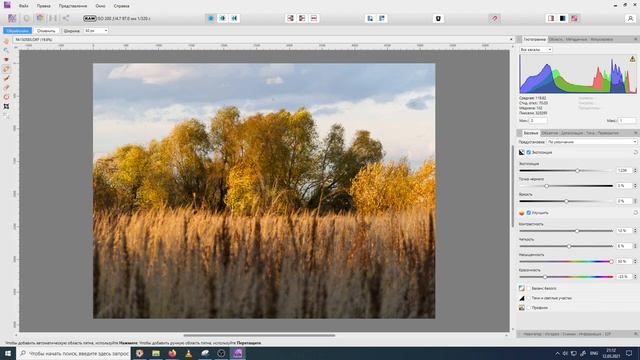Viewport: 640px width, 360px height.
Task: Switch to the Объектив tab
Action: (x=549, y=133)
